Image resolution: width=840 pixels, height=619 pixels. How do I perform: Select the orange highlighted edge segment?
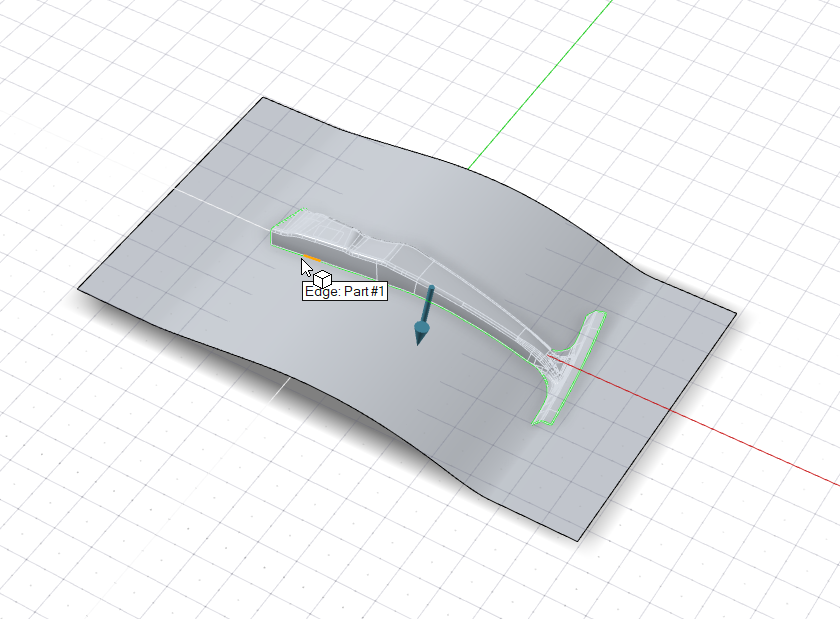(312, 258)
